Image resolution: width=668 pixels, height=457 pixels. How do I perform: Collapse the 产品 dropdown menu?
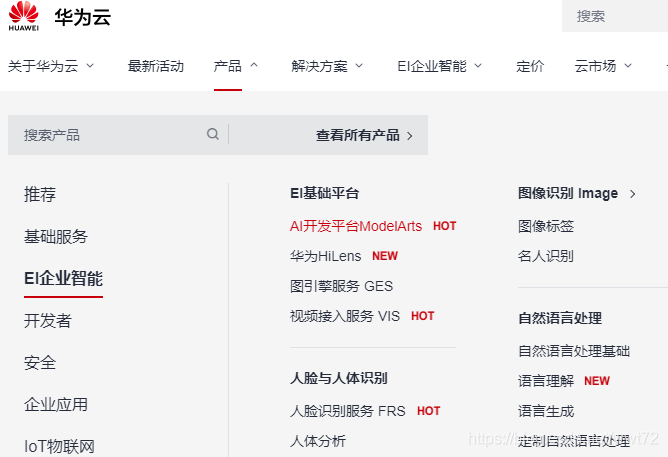254,65
